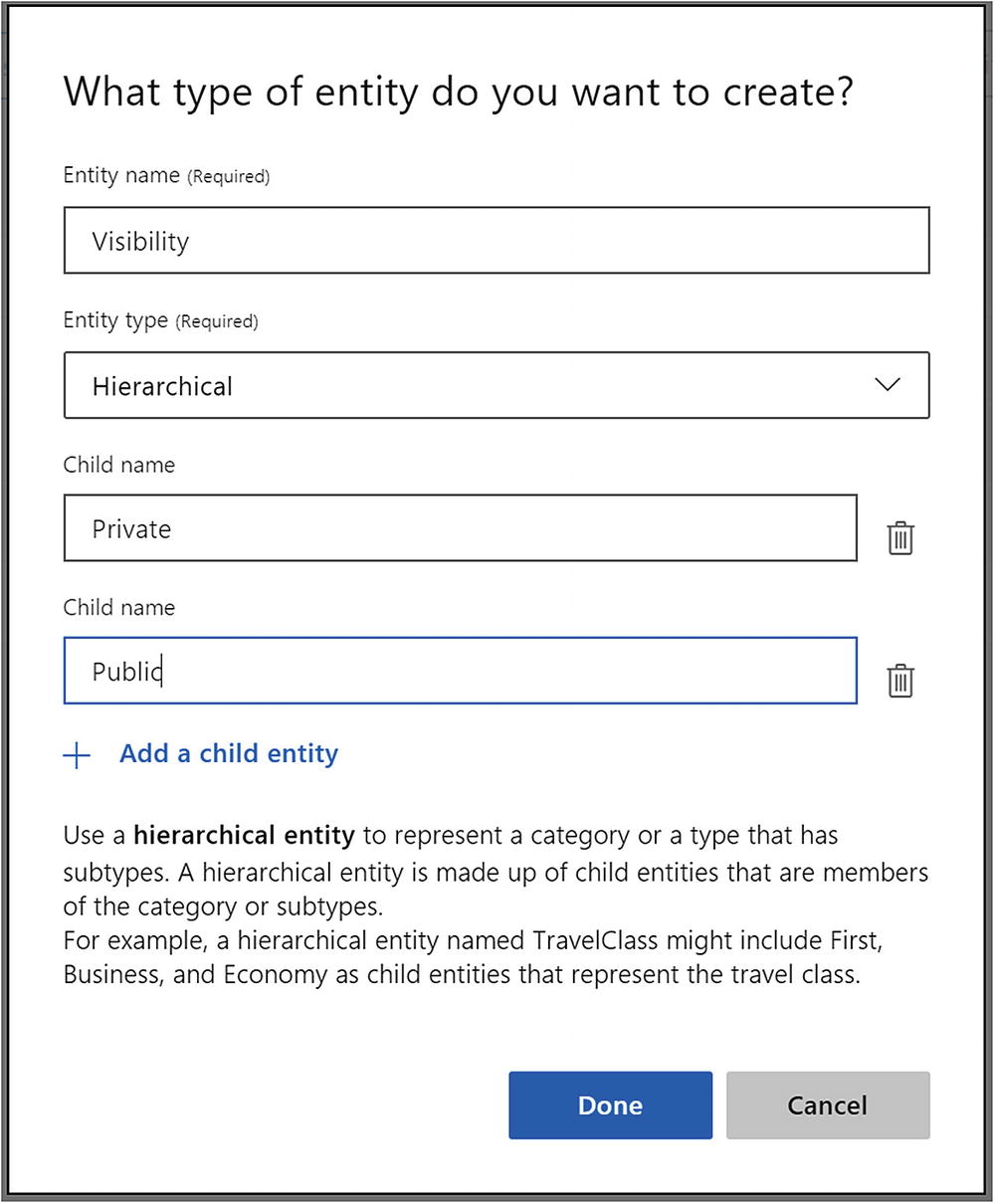Click the Entity type label
This screenshot has height=1204, width=995.
(x=114, y=320)
